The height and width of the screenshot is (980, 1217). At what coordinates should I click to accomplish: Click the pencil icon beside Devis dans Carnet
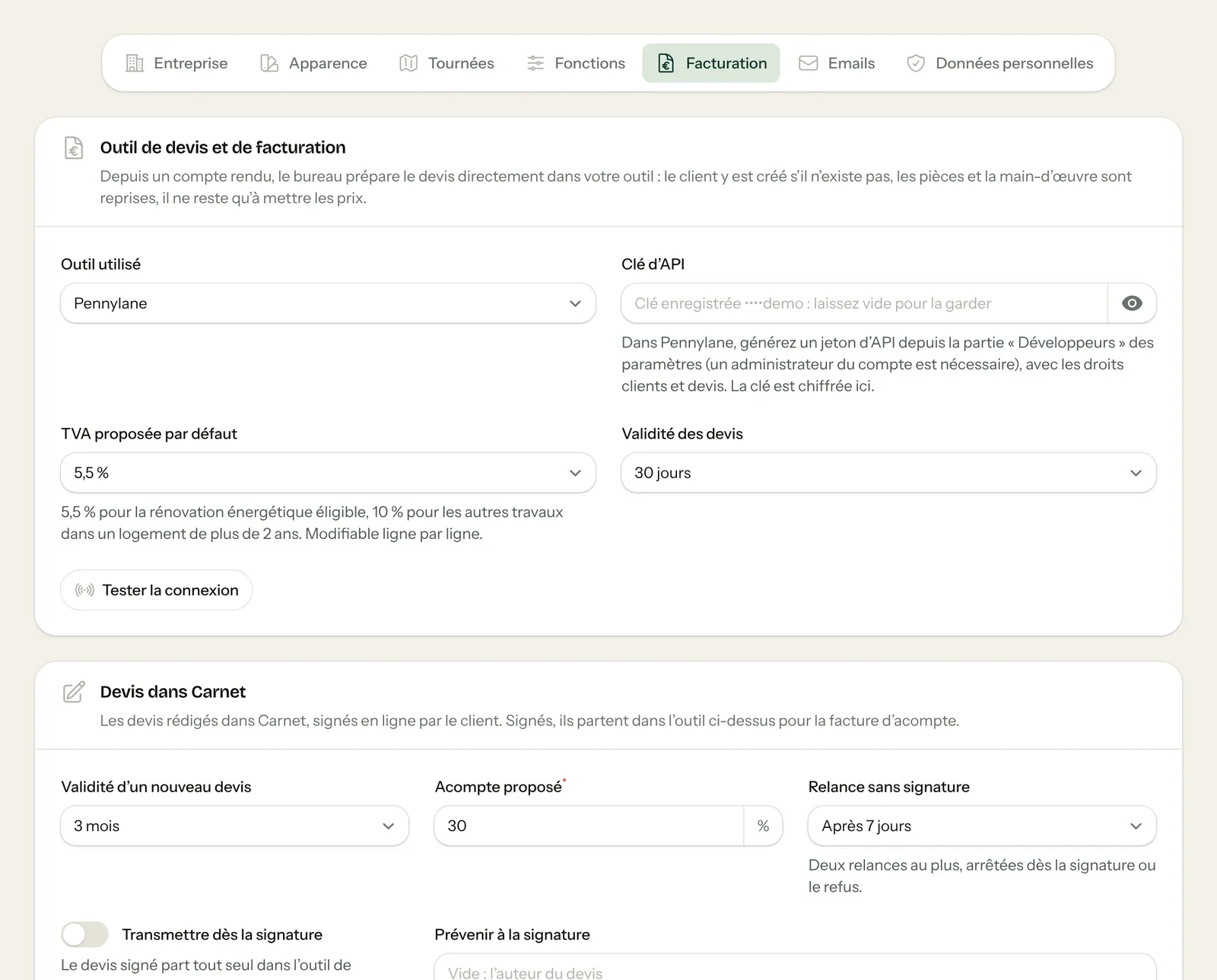[74, 692]
